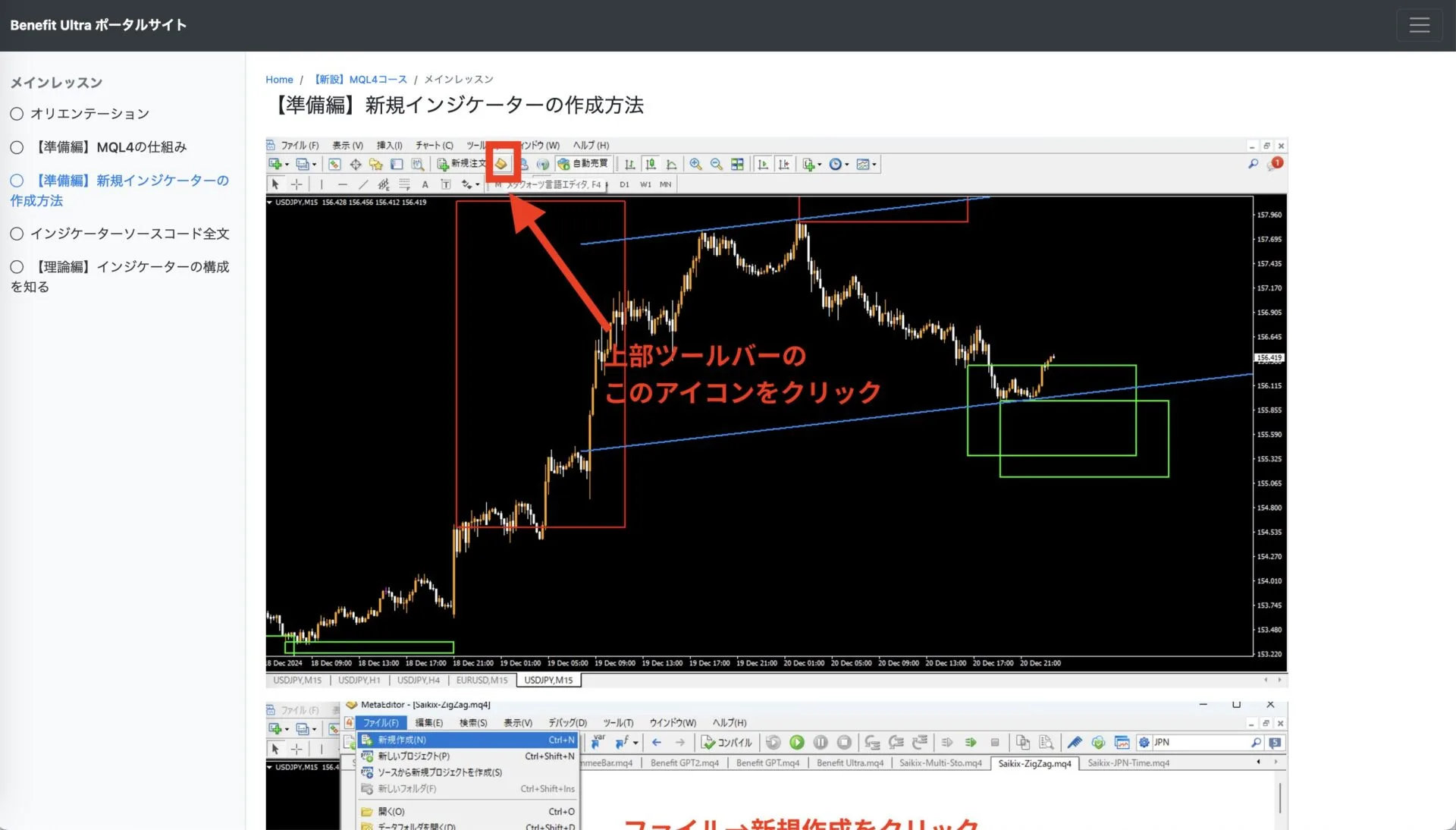Open the indicators dropdown arrow
The image size is (1456, 830).
(x=819, y=164)
